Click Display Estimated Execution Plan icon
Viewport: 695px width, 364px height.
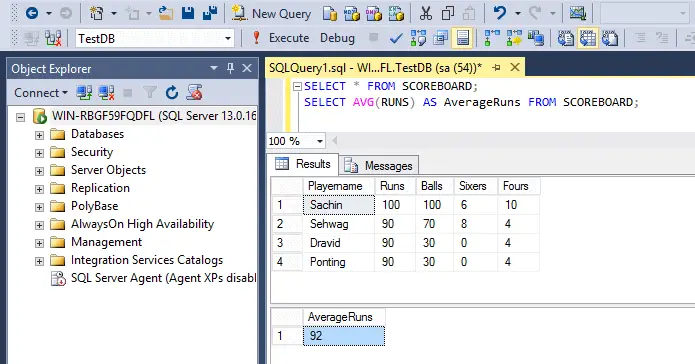click(418, 39)
